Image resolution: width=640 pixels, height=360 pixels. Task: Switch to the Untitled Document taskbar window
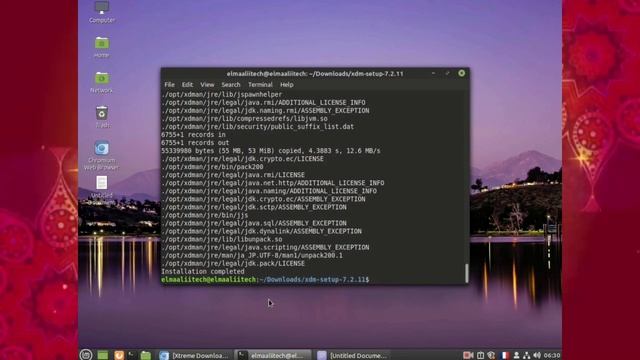[352, 356]
